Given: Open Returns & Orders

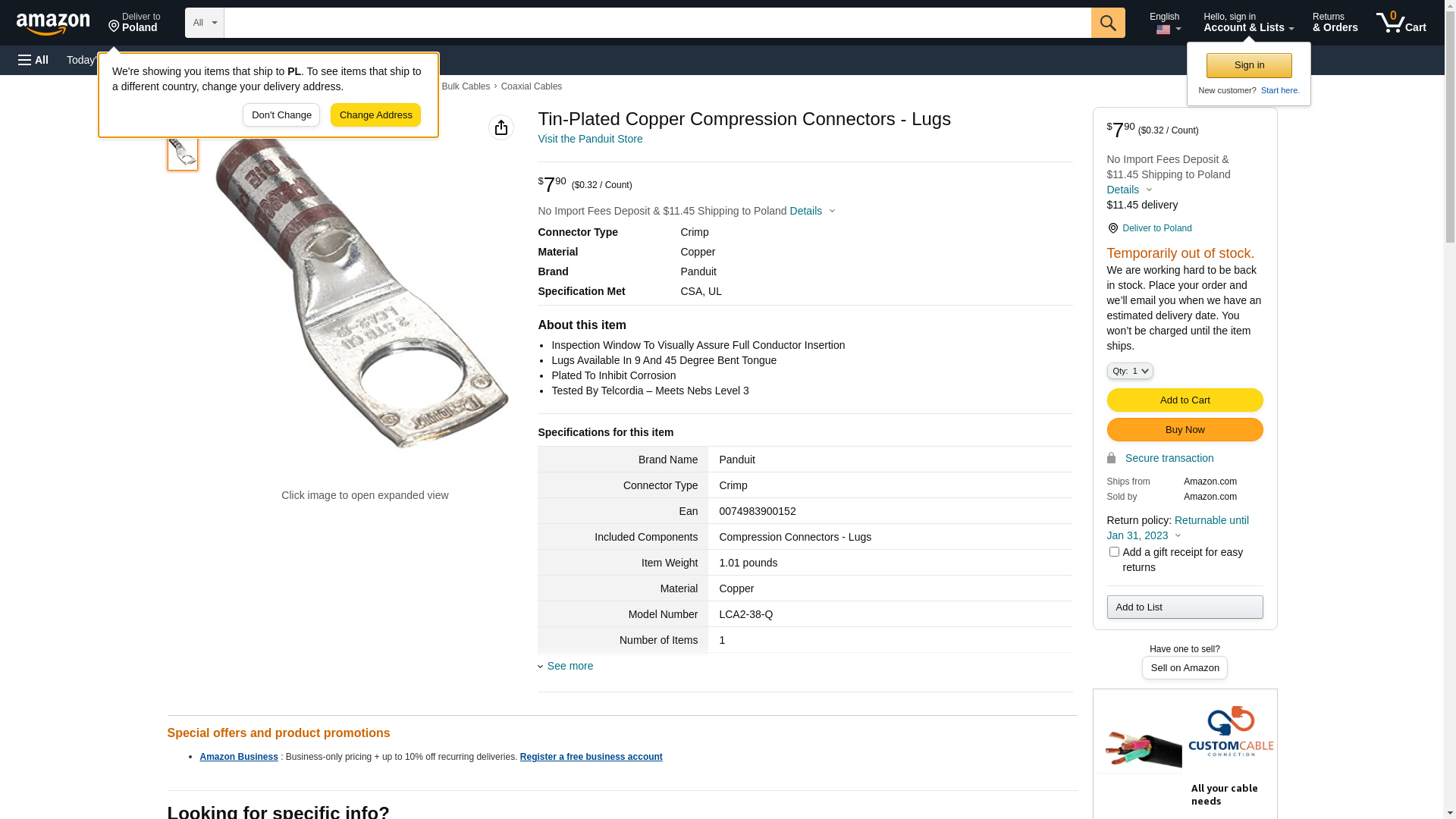Looking at the screenshot, I should coord(1335,23).
